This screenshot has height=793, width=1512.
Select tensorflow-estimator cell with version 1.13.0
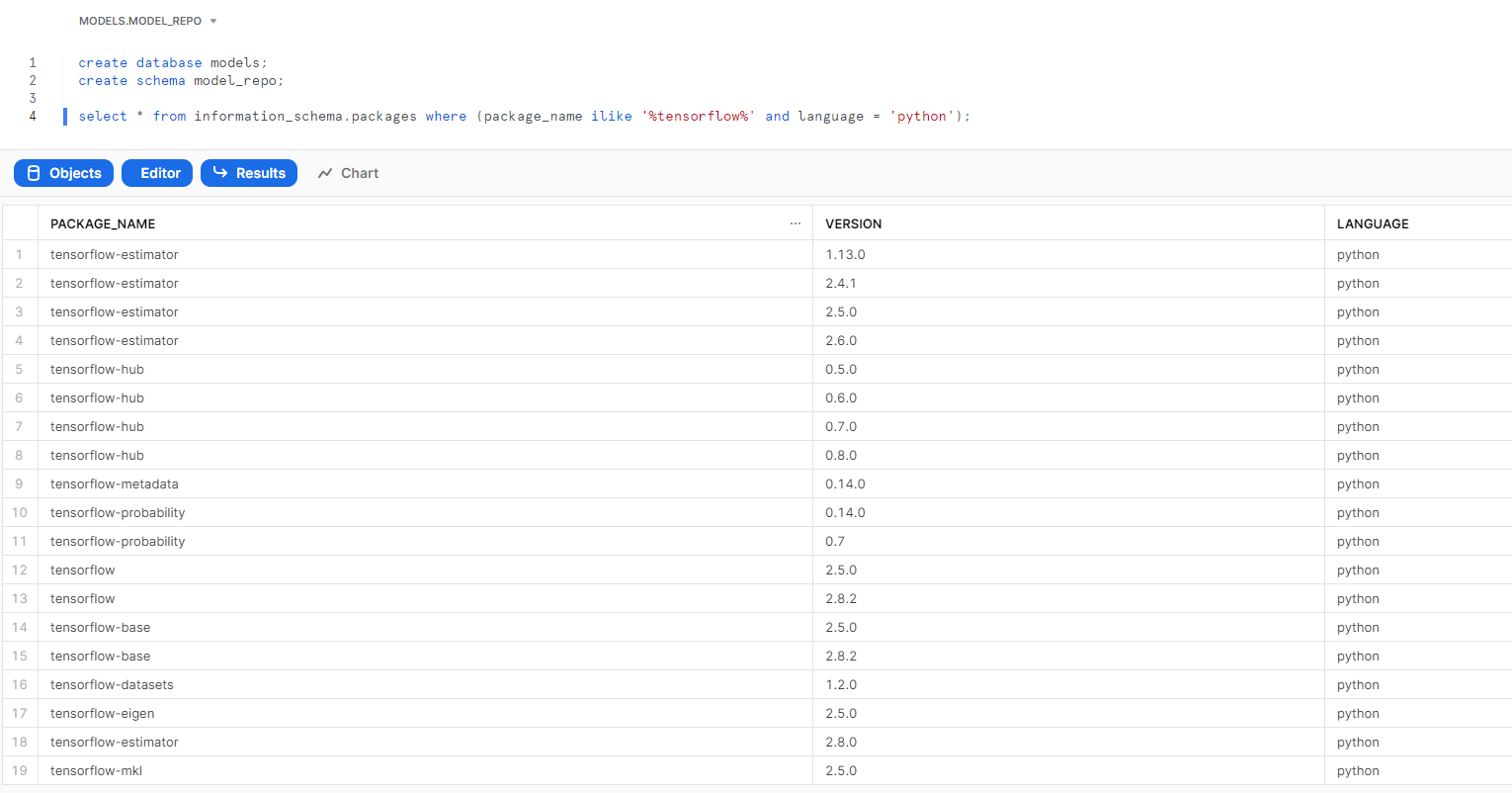tap(425, 254)
